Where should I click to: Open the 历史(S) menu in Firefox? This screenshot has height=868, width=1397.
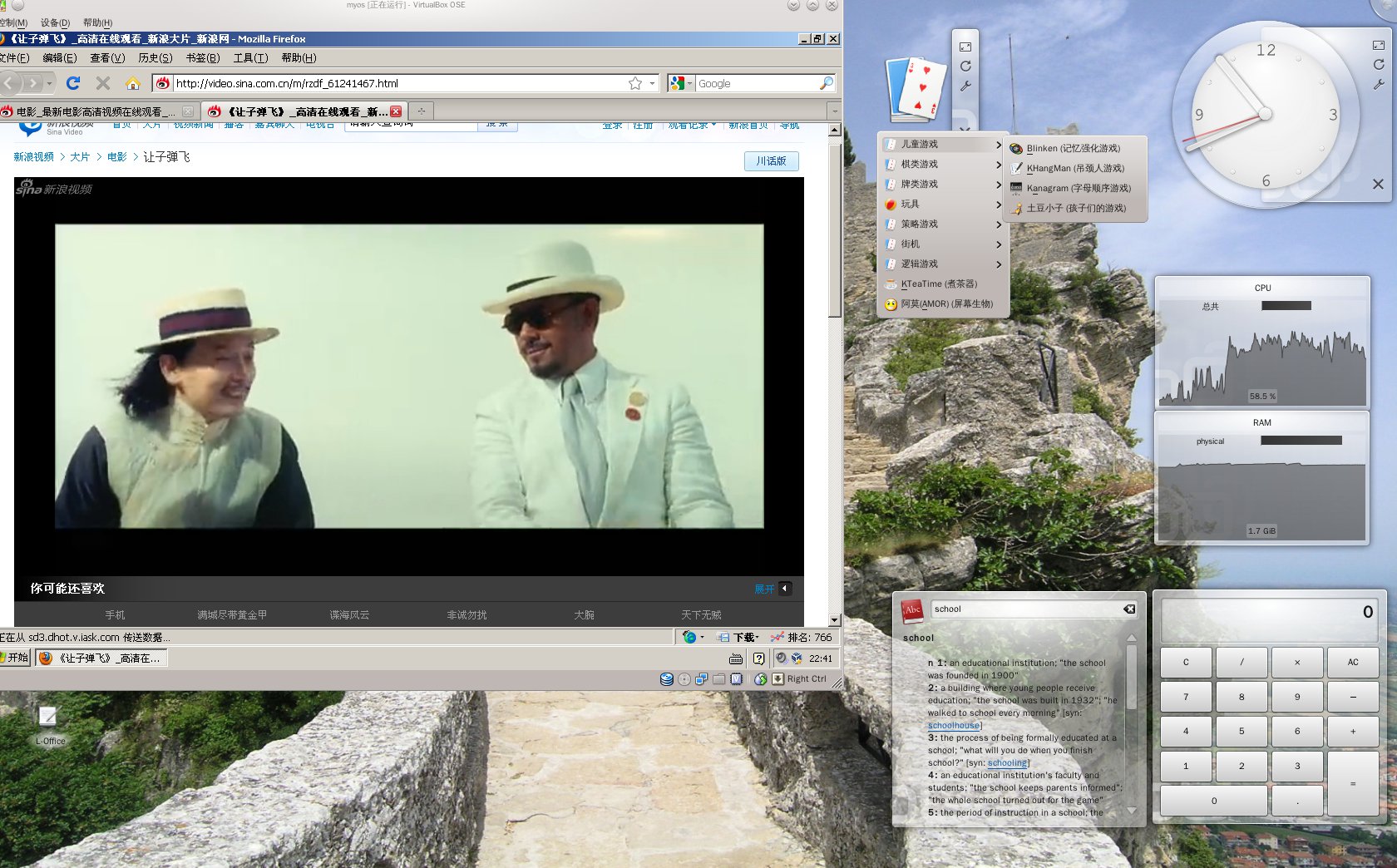tap(155, 57)
